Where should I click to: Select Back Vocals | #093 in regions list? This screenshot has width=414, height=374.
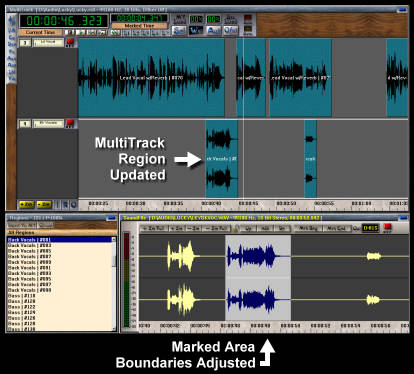tap(59, 273)
